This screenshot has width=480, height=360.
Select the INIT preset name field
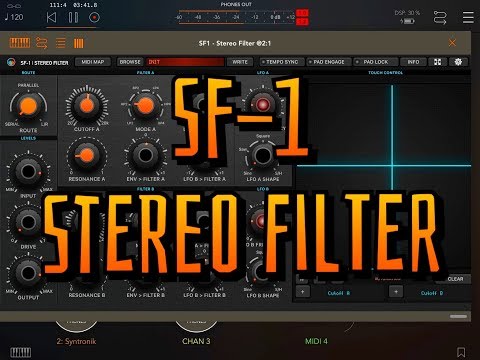tap(185, 62)
